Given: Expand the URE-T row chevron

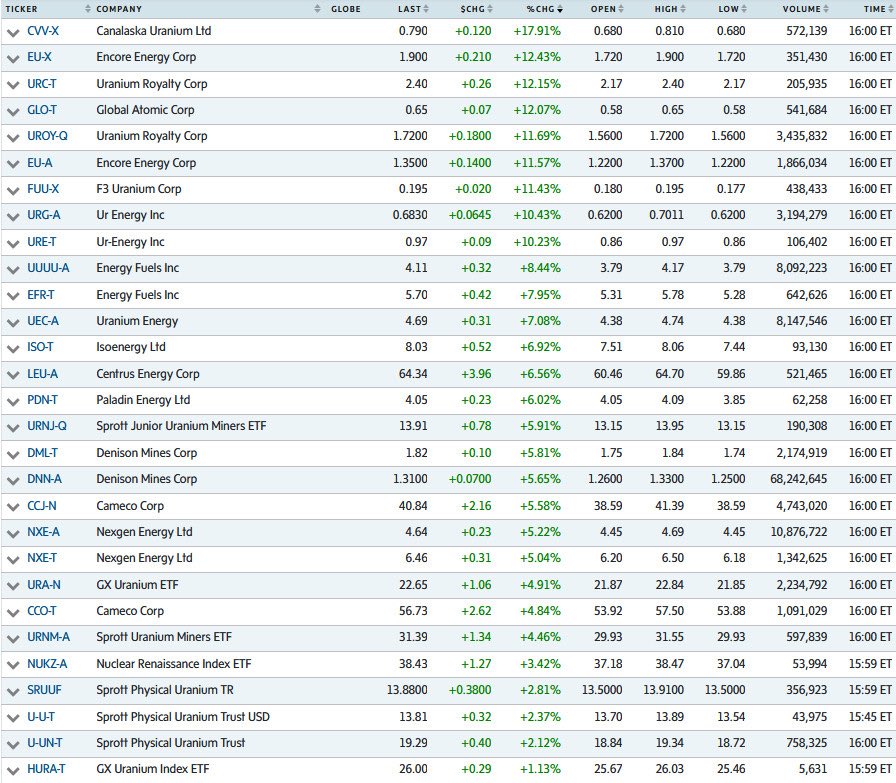Looking at the screenshot, I should [13, 243].
